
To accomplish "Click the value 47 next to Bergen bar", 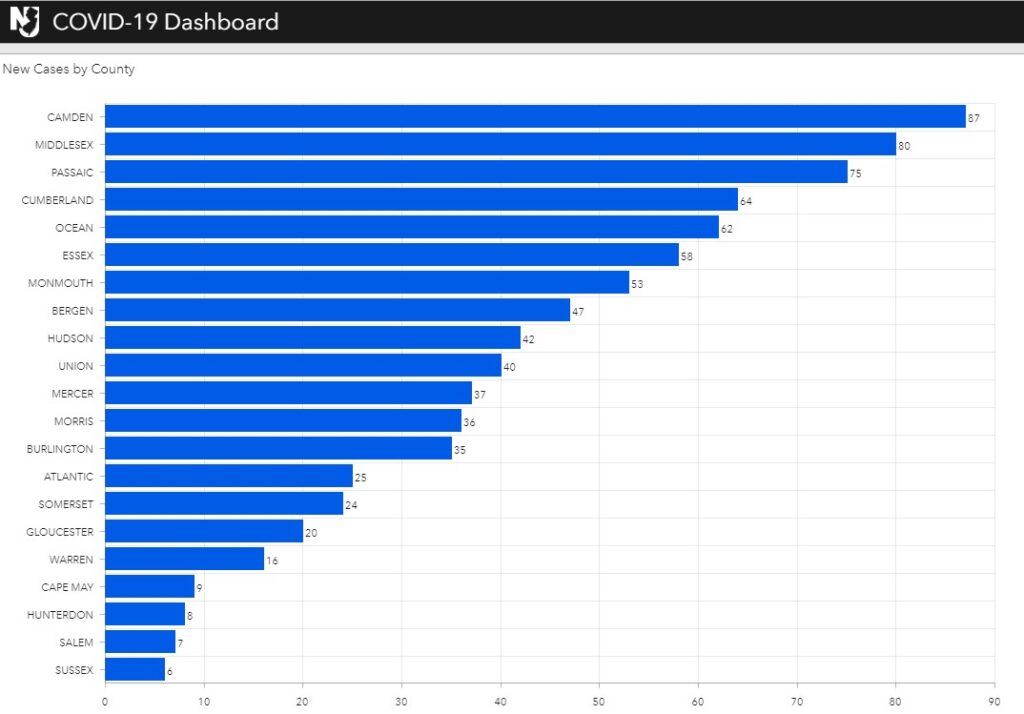I will 578,312.
